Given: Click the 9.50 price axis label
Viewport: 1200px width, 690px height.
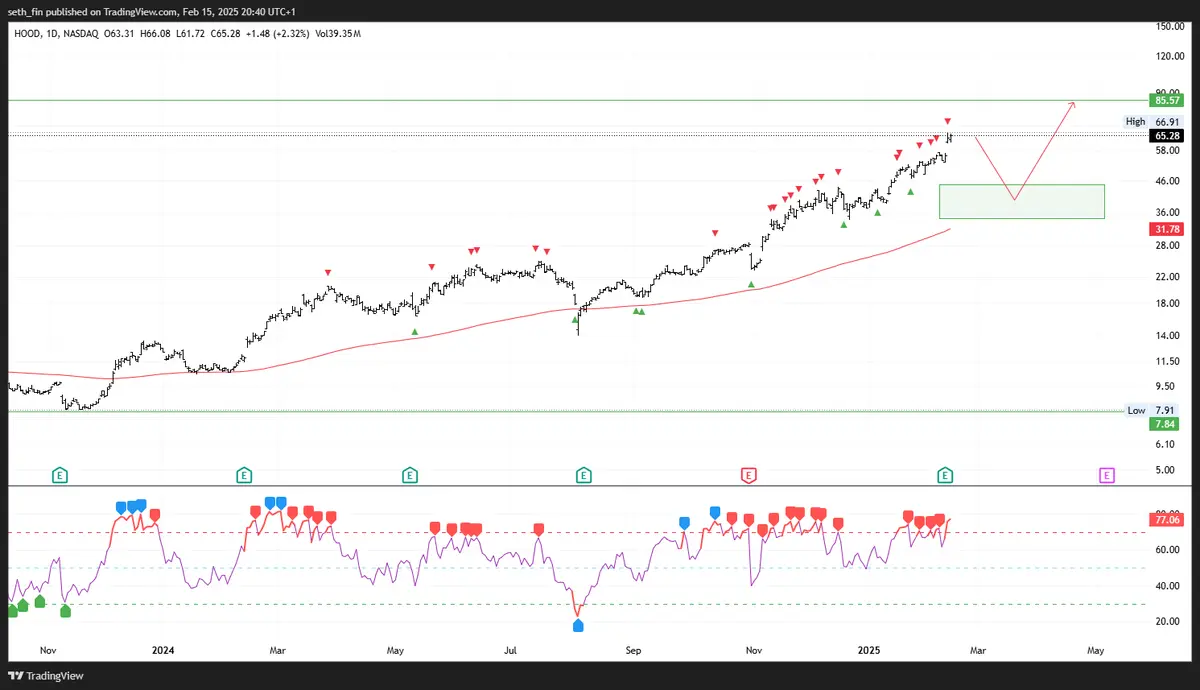Looking at the screenshot, I should point(1165,386).
